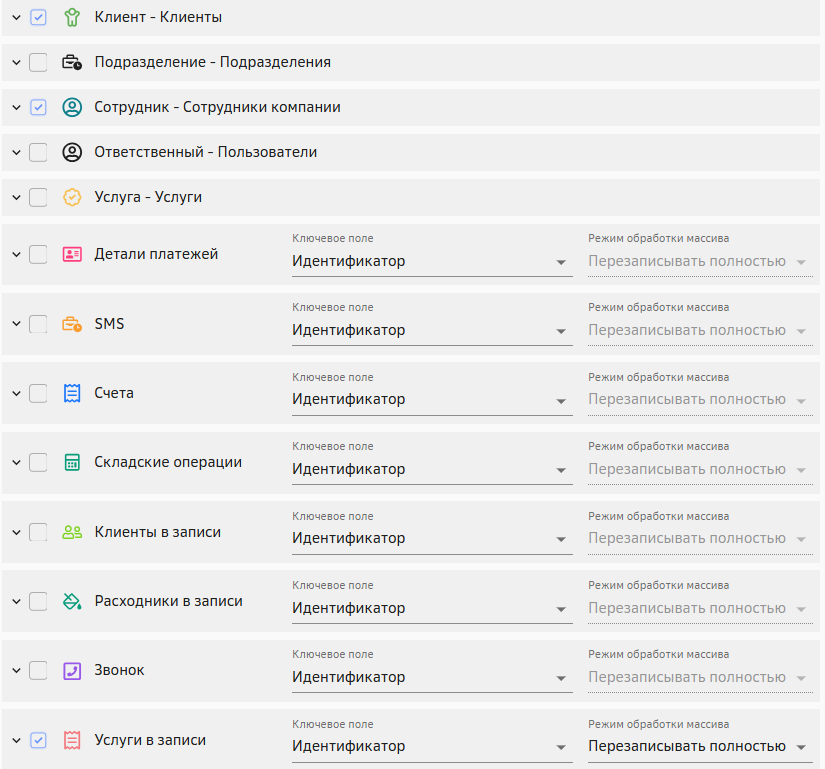Check the Услуга - Услуги checkbox

[x=38, y=197]
